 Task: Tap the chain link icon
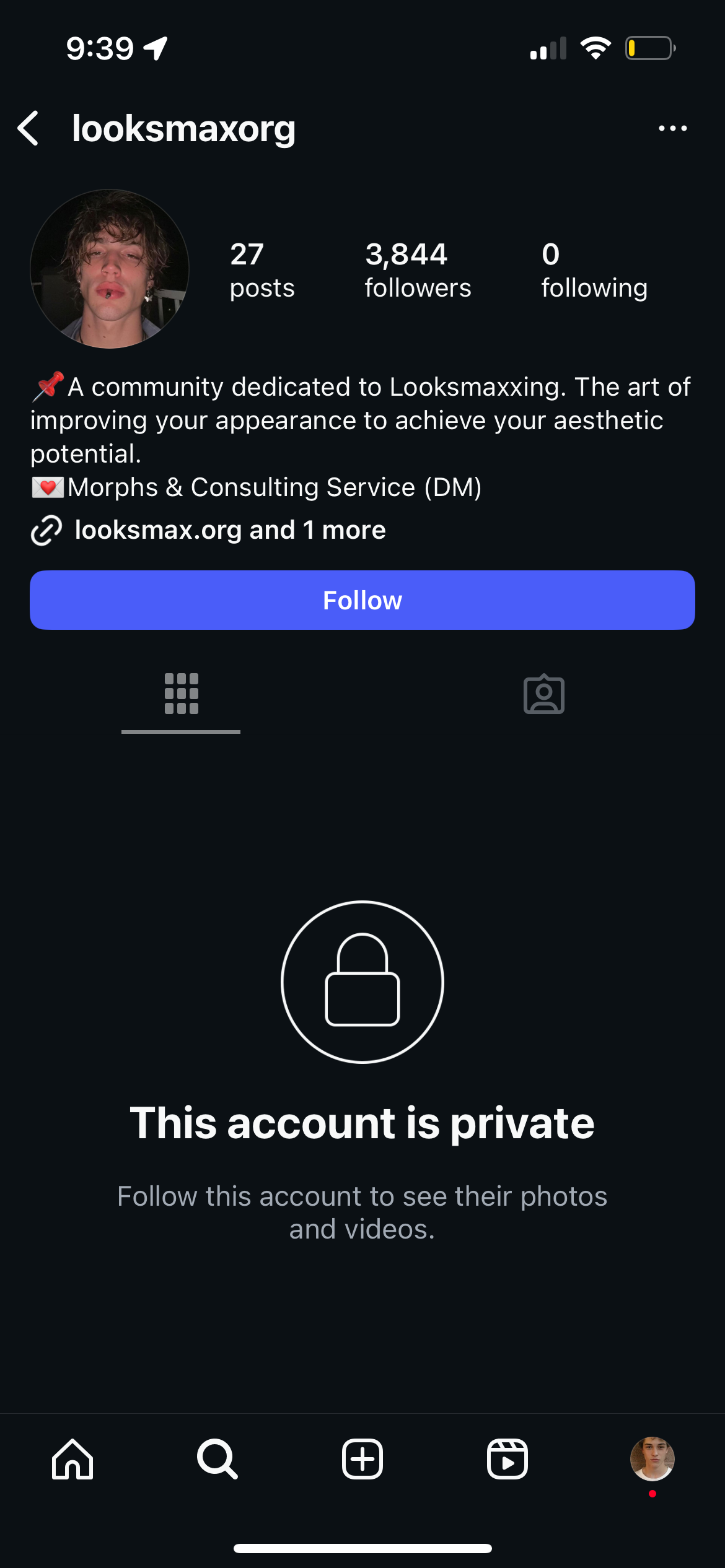point(46,530)
